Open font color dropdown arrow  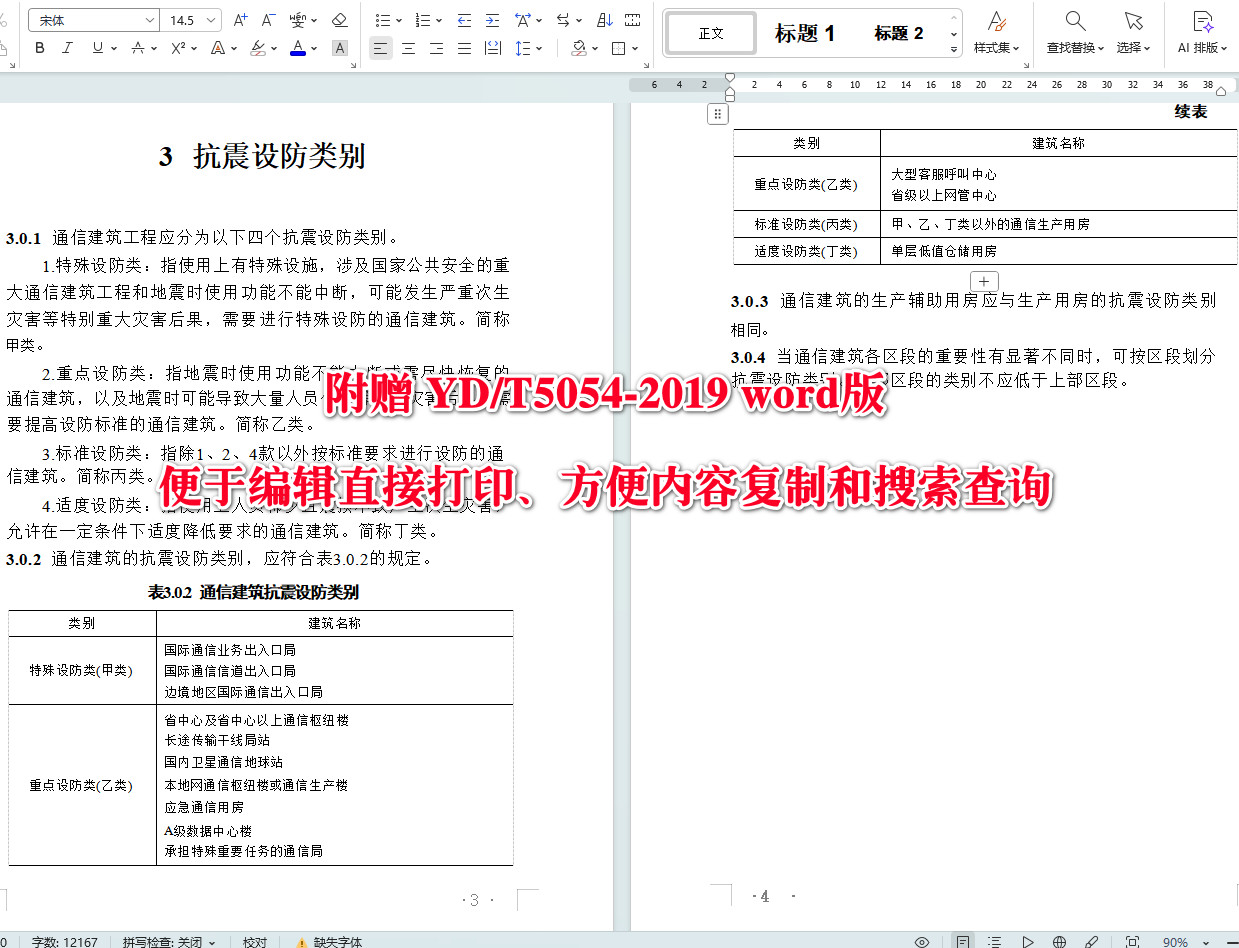pyautogui.click(x=314, y=48)
